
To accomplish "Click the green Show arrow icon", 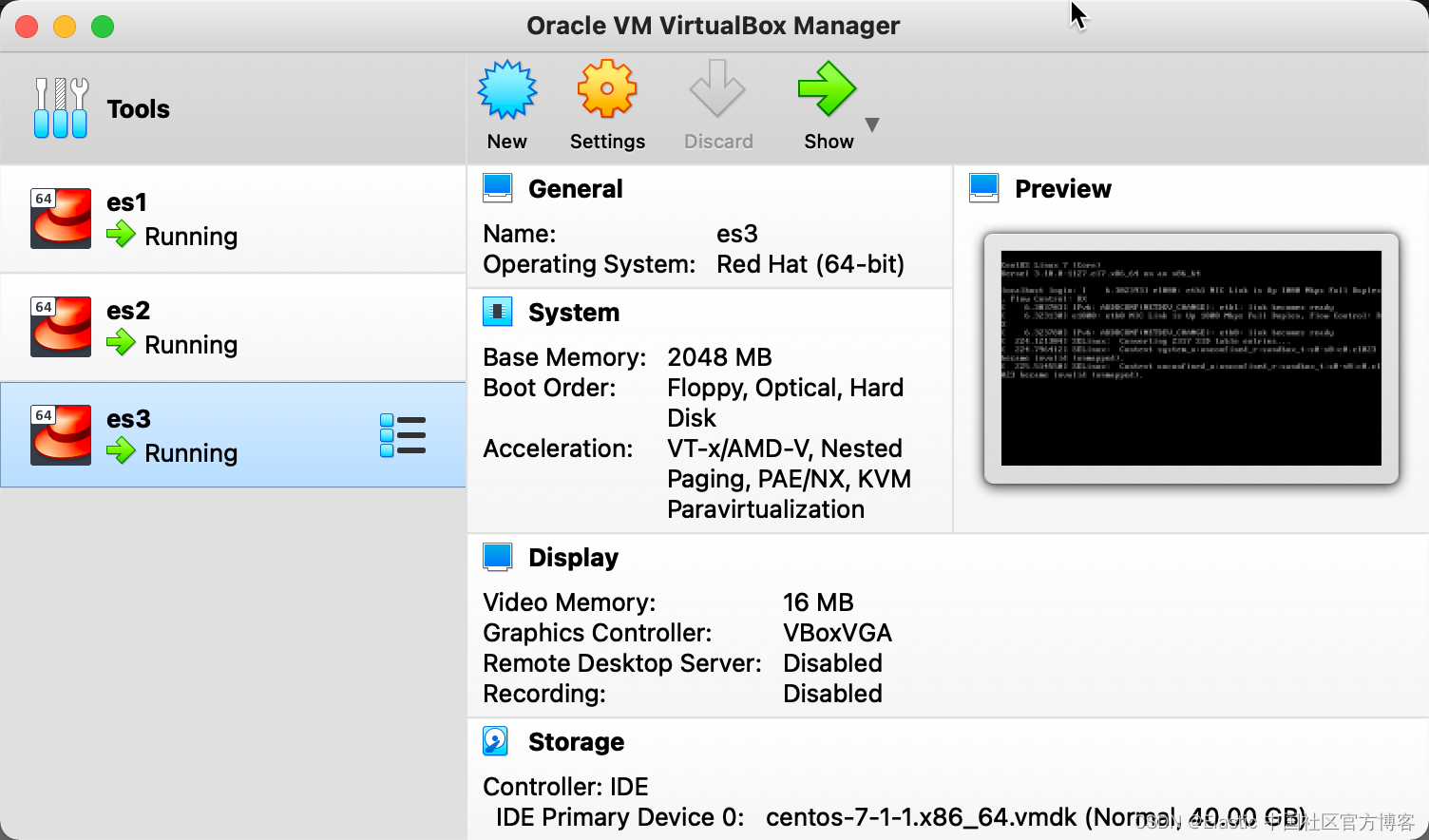I will (827, 90).
